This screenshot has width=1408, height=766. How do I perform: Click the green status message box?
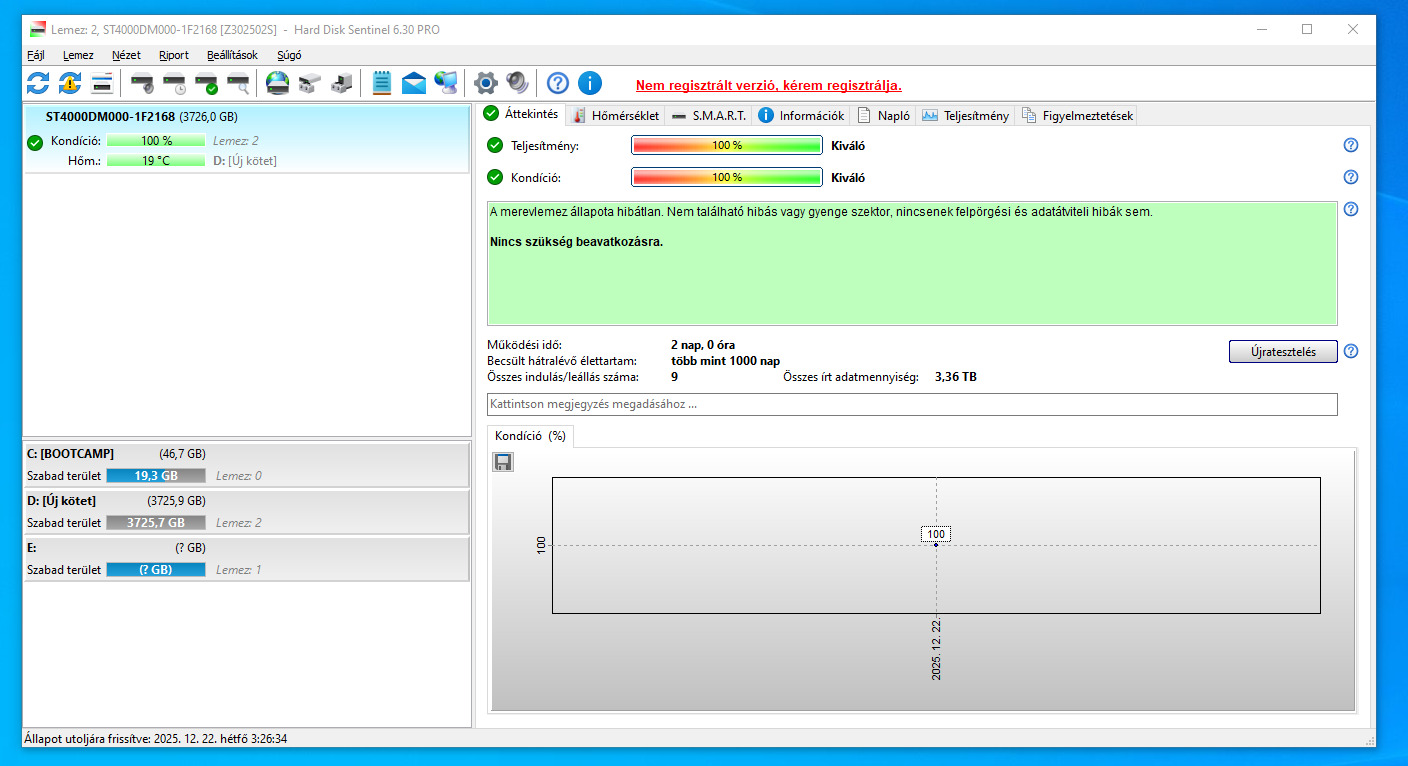click(912, 264)
